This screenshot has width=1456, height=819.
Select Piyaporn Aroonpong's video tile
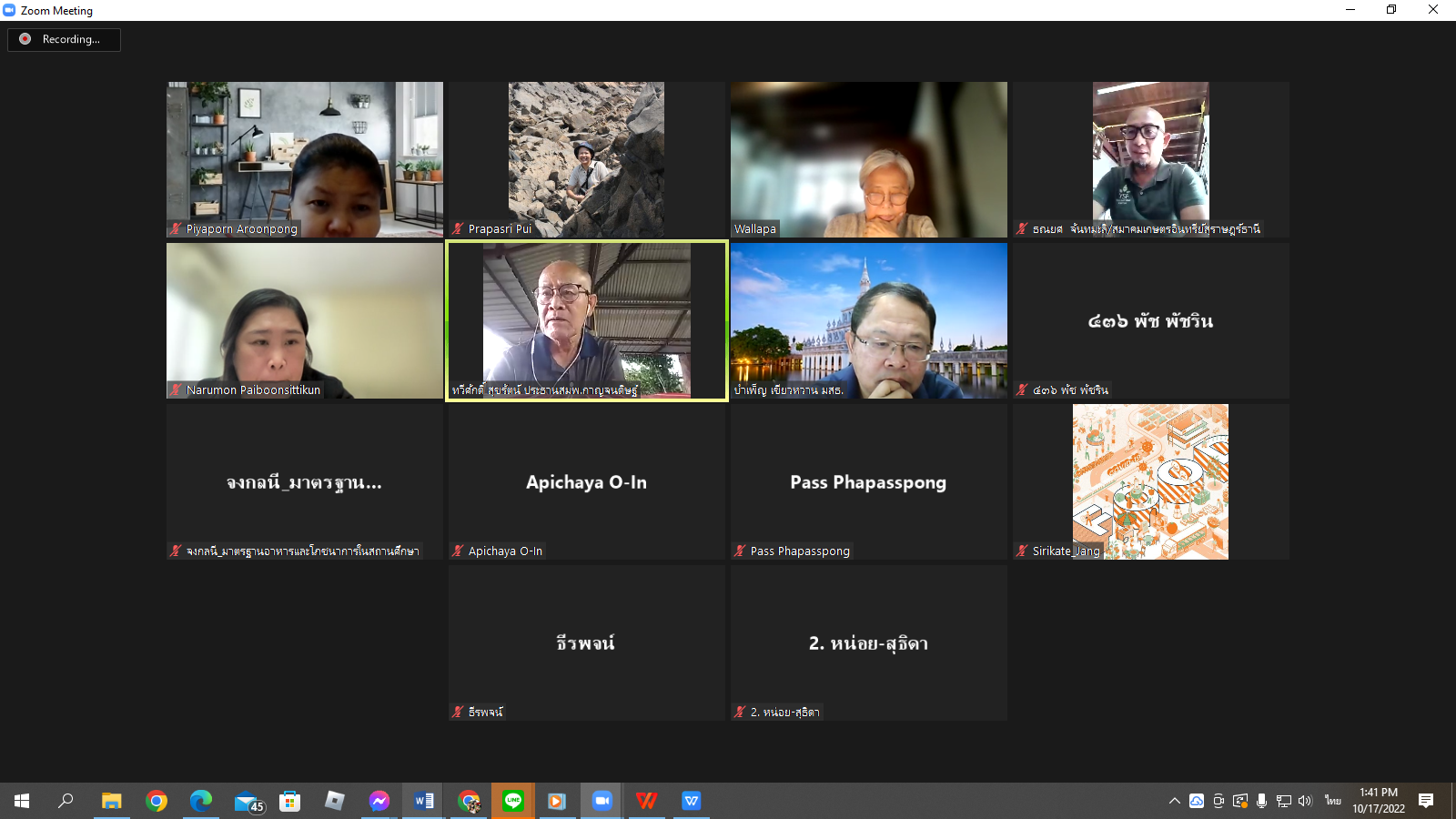coord(305,159)
